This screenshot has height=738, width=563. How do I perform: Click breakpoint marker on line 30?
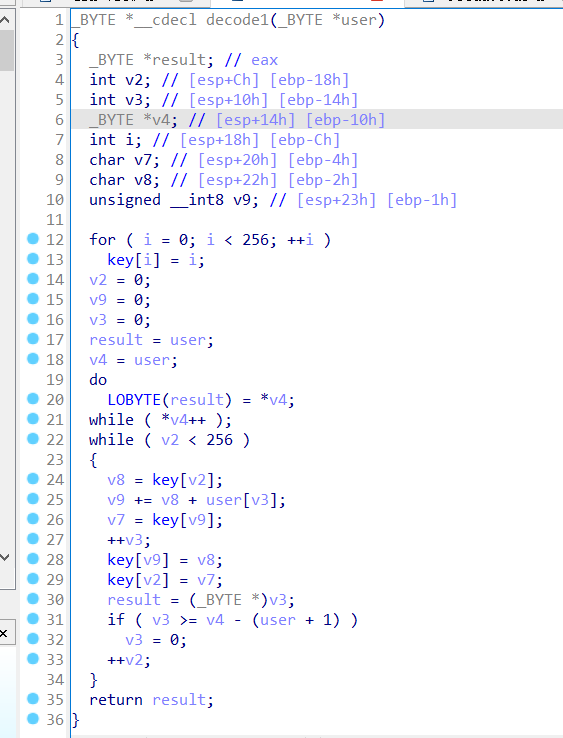[x=33, y=599]
